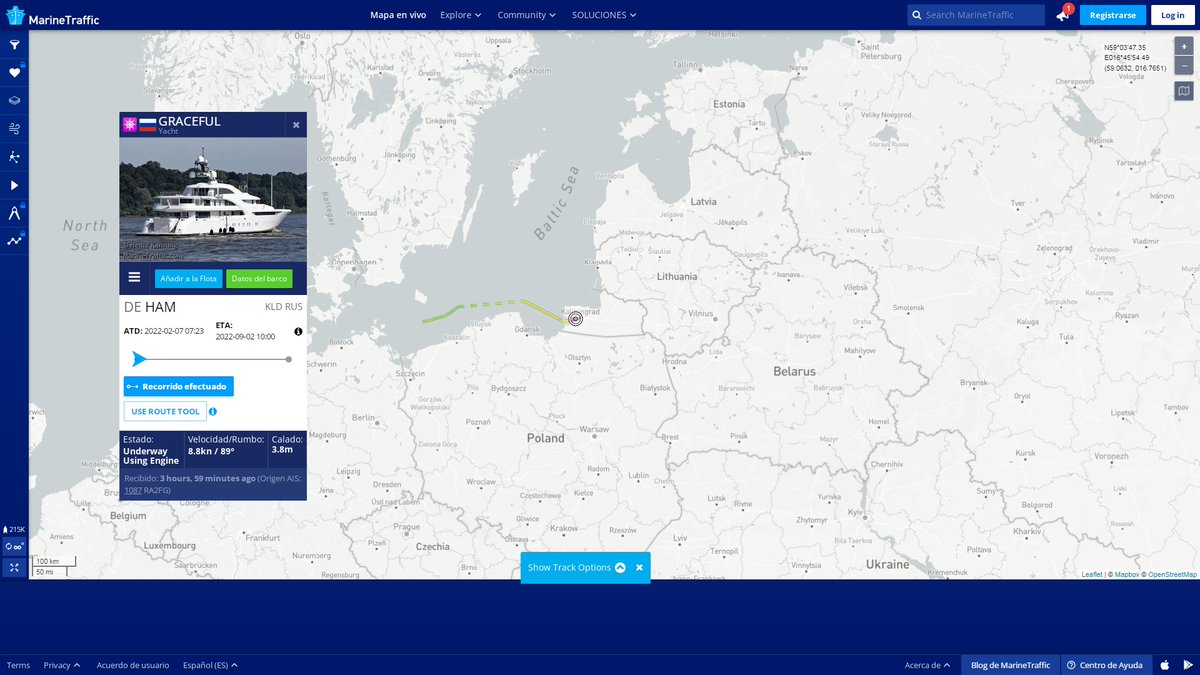The width and height of the screenshot is (1200, 675).
Task: Open the hamburger menu in vessel panel
Action: click(134, 278)
